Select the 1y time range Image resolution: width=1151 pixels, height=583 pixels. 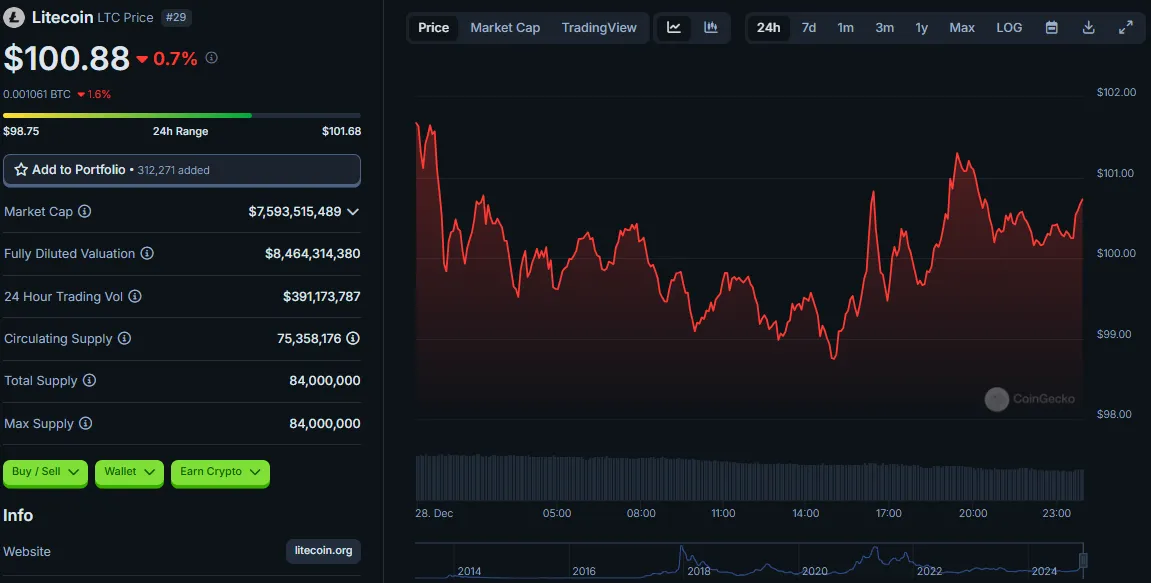coord(922,28)
